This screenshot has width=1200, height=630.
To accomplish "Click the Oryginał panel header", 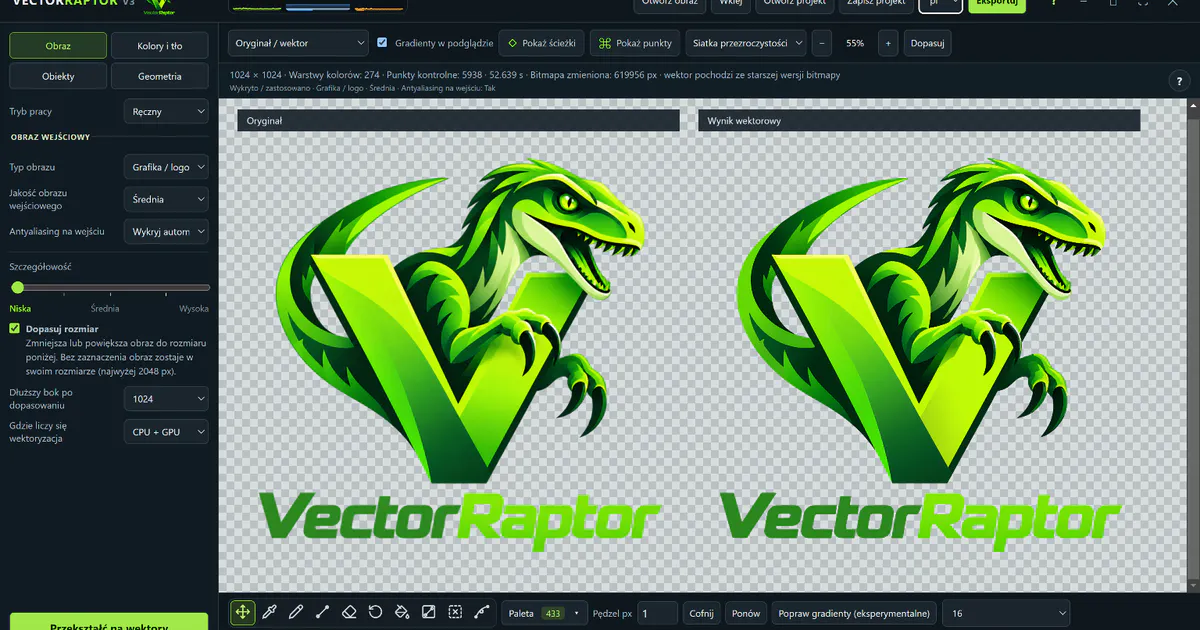I will point(458,120).
